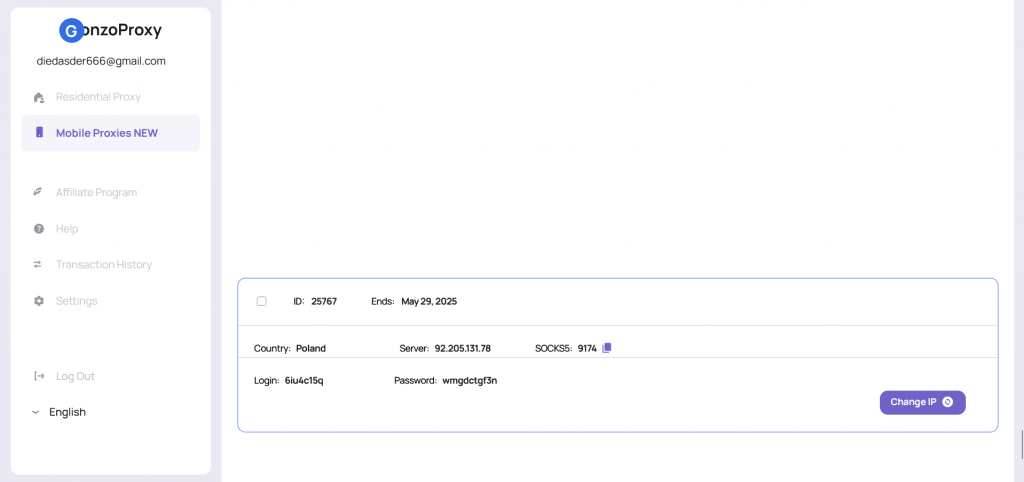The image size is (1024, 482).
Task: Click the GonzoProxy logo
Action: [110, 30]
